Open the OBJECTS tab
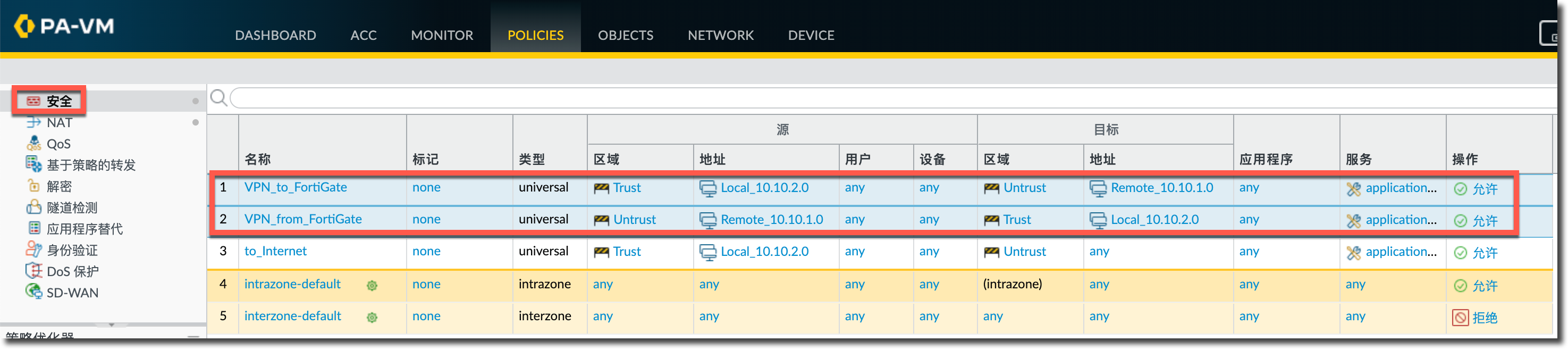1568x349 pixels. (625, 35)
